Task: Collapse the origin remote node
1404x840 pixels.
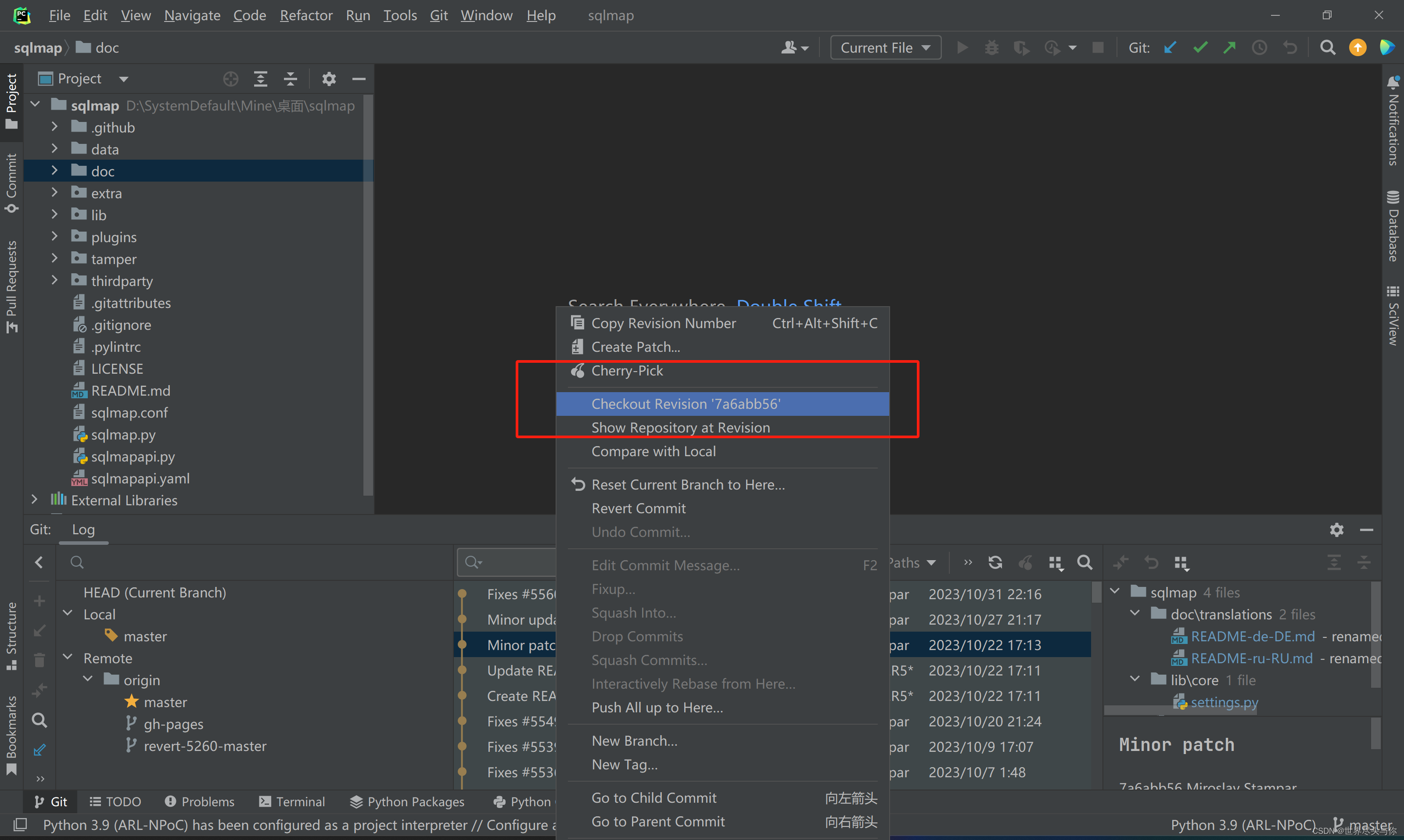Action: pyautogui.click(x=88, y=679)
